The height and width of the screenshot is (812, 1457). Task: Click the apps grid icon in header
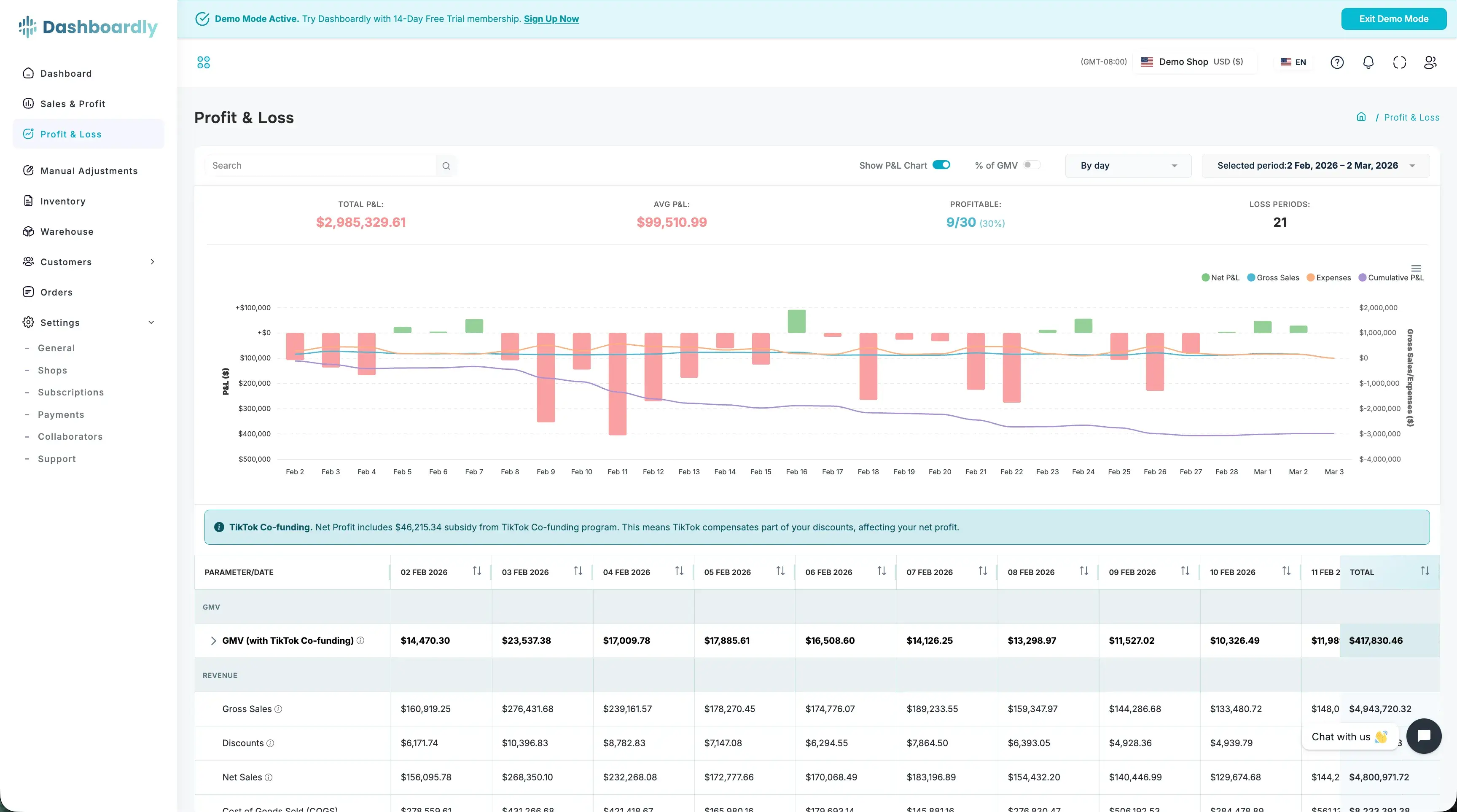pos(204,62)
